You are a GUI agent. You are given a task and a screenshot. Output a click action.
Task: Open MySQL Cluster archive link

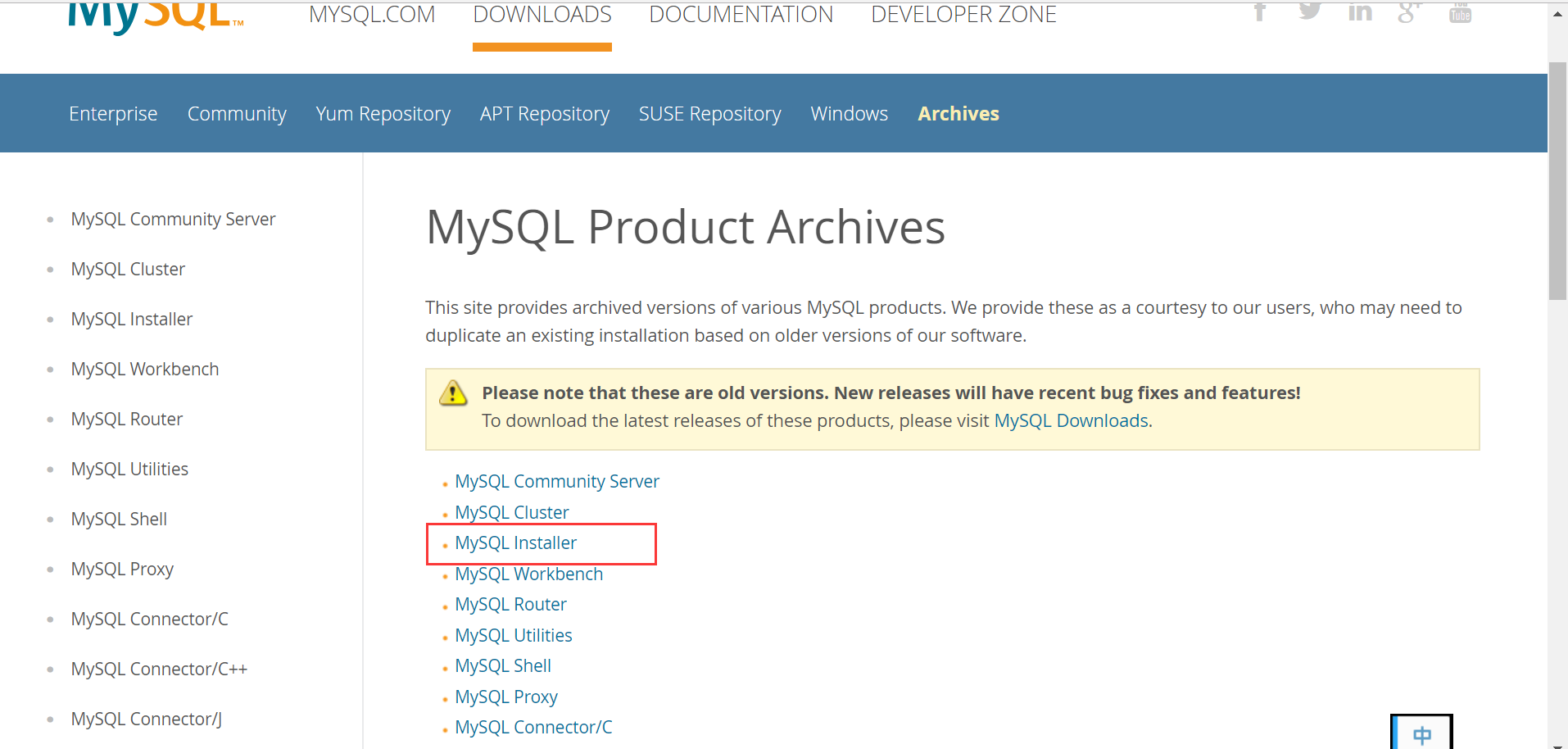[x=512, y=513]
